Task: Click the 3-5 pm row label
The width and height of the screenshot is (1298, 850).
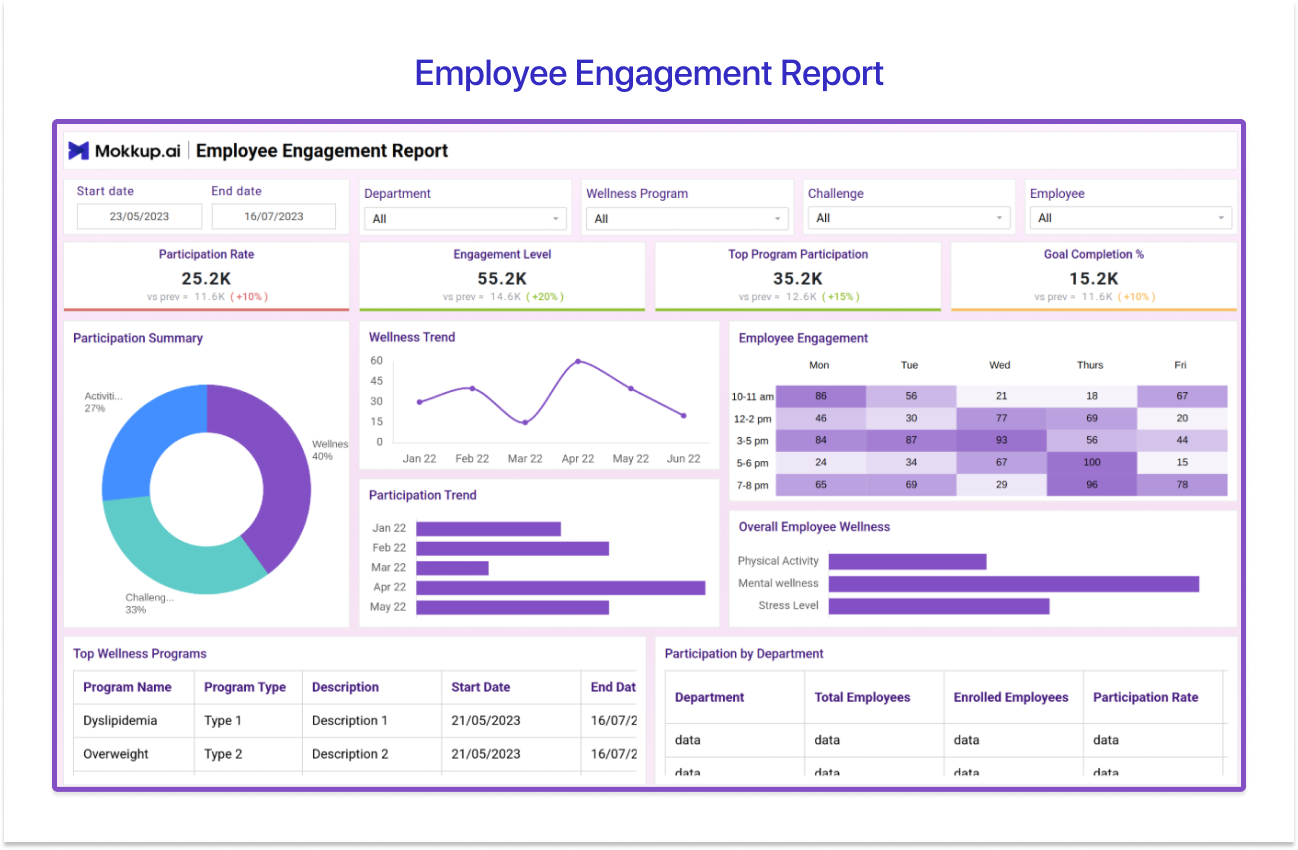Action: coord(751,441)
